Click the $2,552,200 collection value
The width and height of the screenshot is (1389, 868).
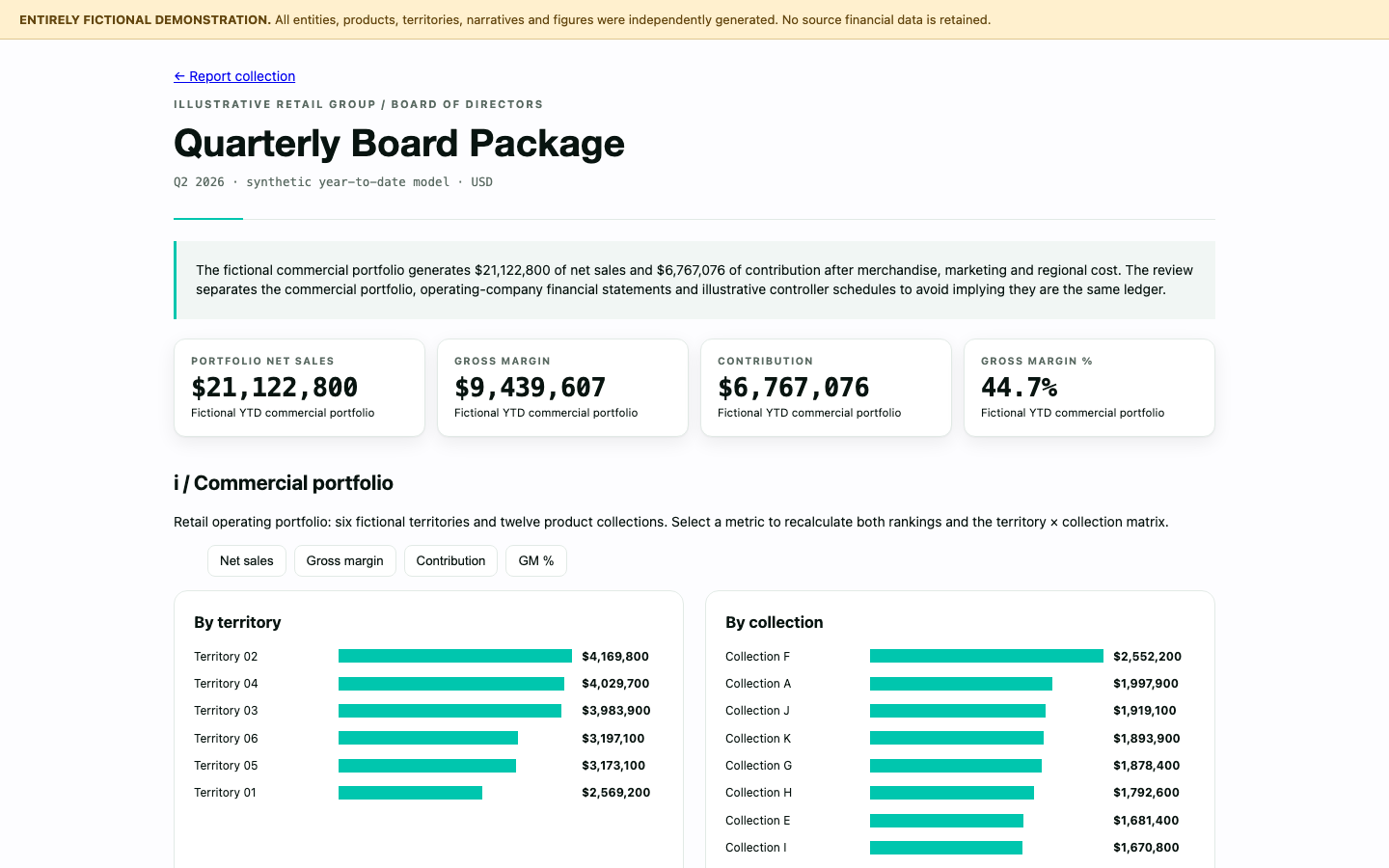pyautogui.click(x=1147, y=657)
